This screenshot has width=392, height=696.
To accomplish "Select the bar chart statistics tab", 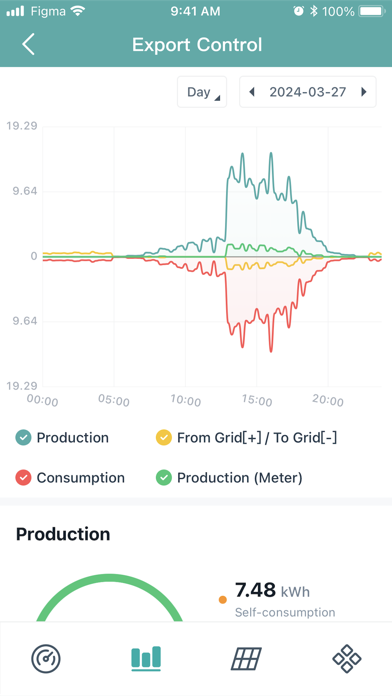I will pyautogui.click(x=146, y=658).
